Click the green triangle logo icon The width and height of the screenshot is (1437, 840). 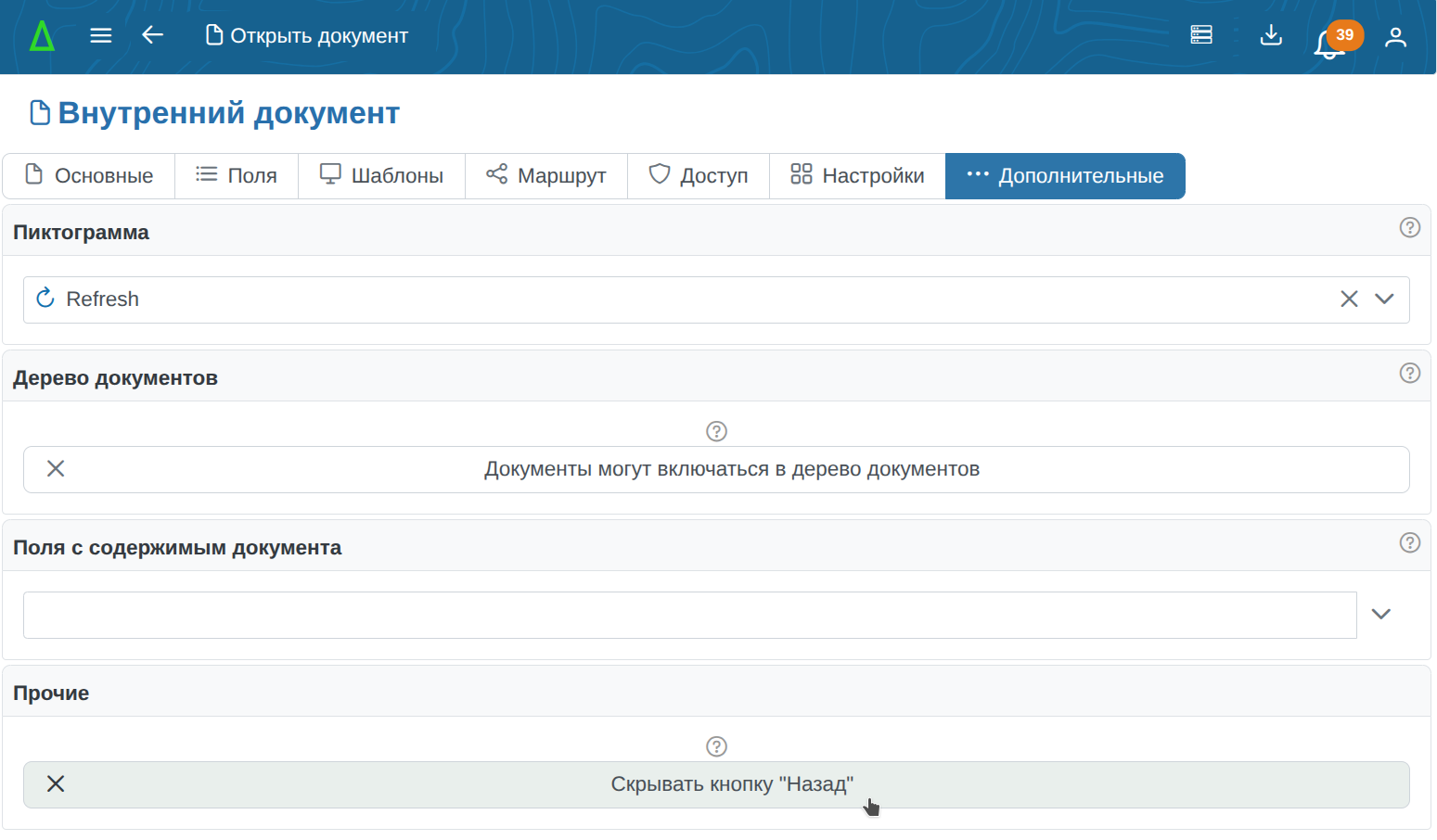tap(42, 36)
